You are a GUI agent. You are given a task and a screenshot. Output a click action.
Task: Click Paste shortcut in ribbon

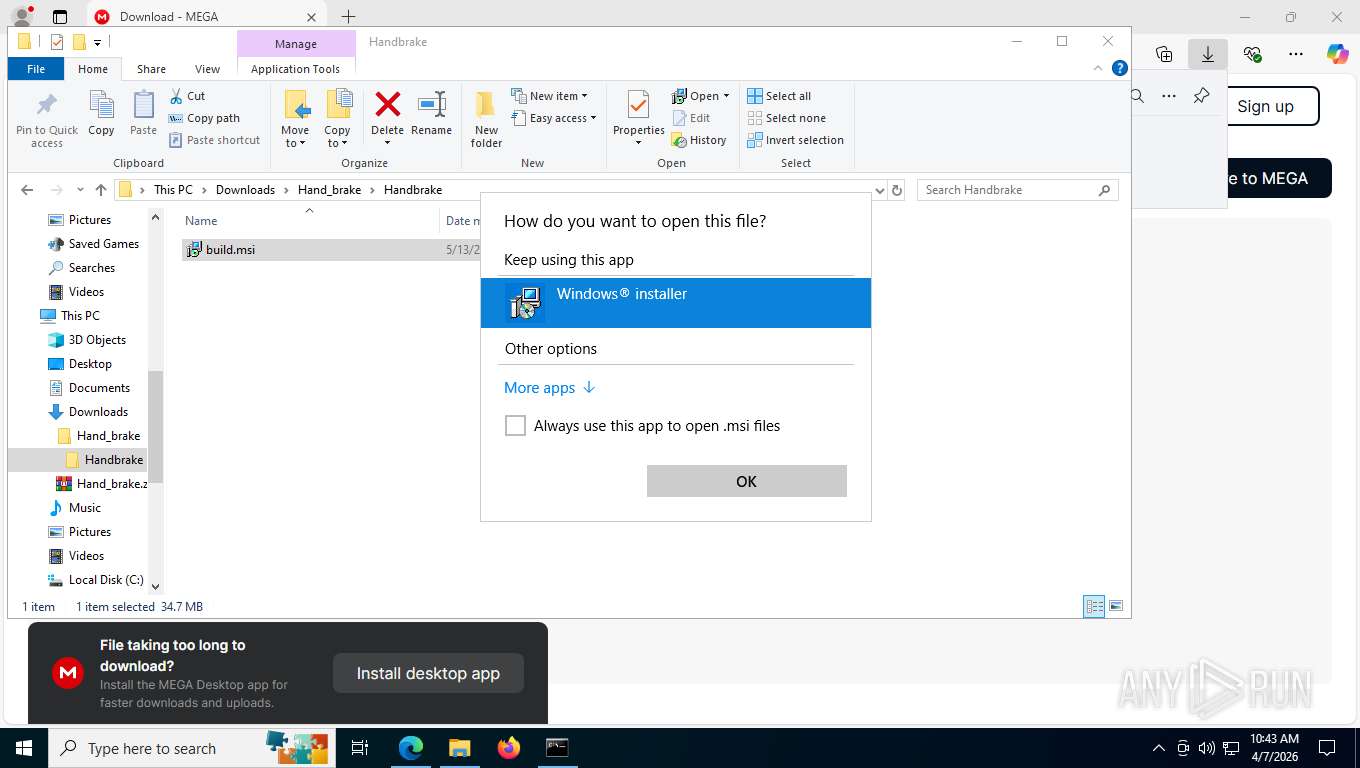click(x=214, y=140)
